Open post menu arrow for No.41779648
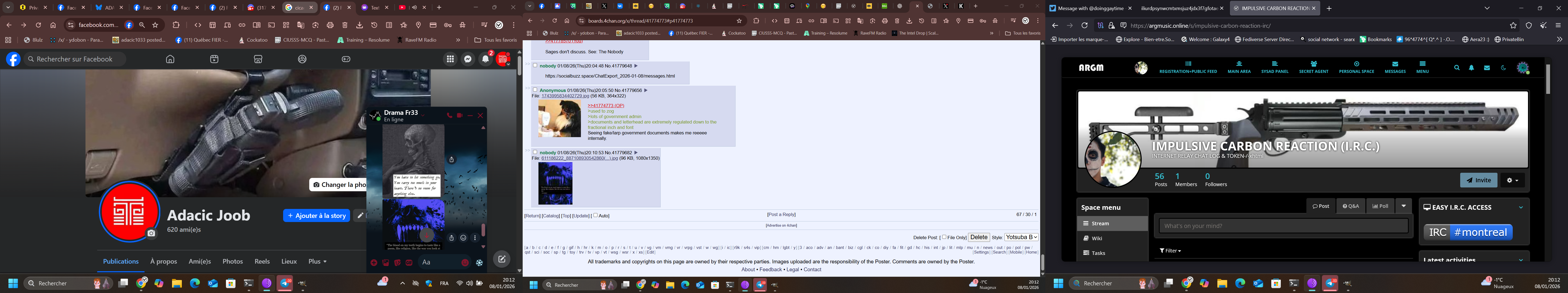This screenshot has width=1568, height=293. (x=636, y=66)
